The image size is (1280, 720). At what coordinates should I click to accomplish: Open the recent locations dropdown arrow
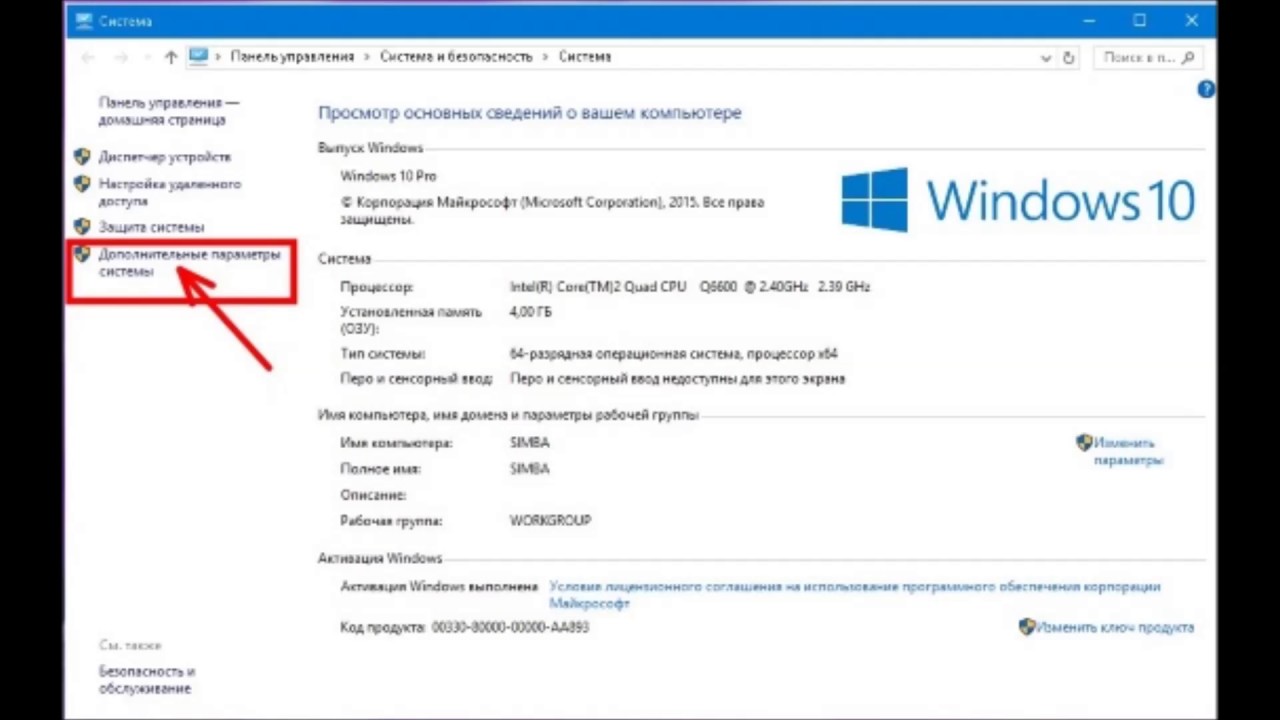tap(146, 58)
